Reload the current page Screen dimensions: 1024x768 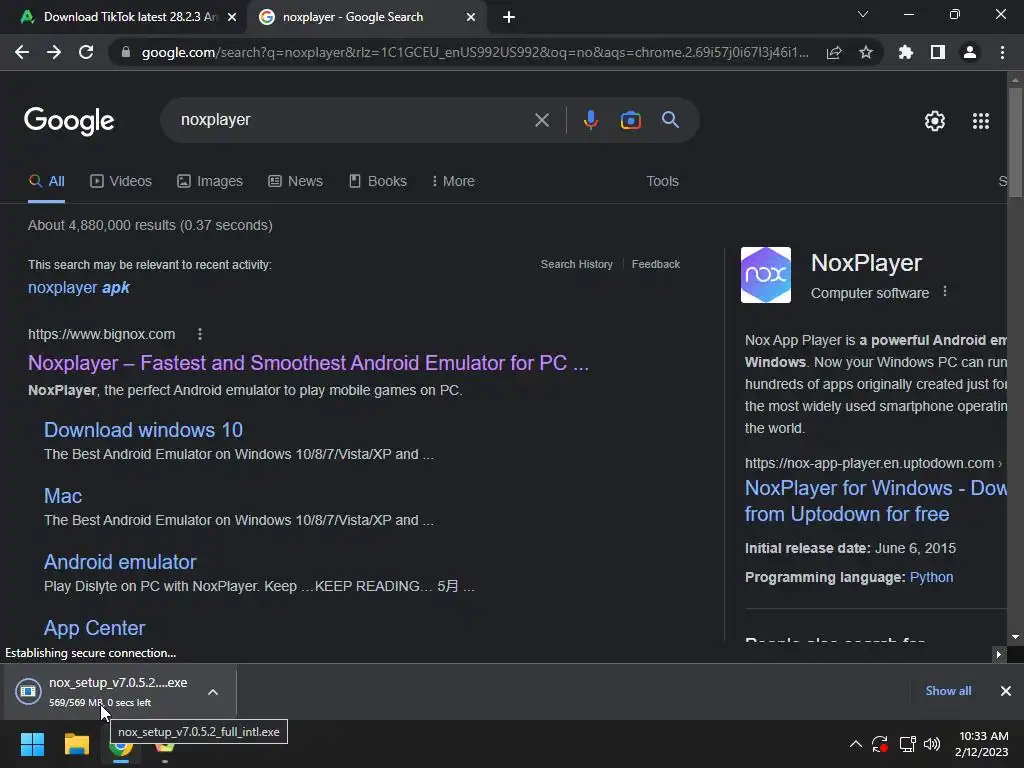[86, 52]
